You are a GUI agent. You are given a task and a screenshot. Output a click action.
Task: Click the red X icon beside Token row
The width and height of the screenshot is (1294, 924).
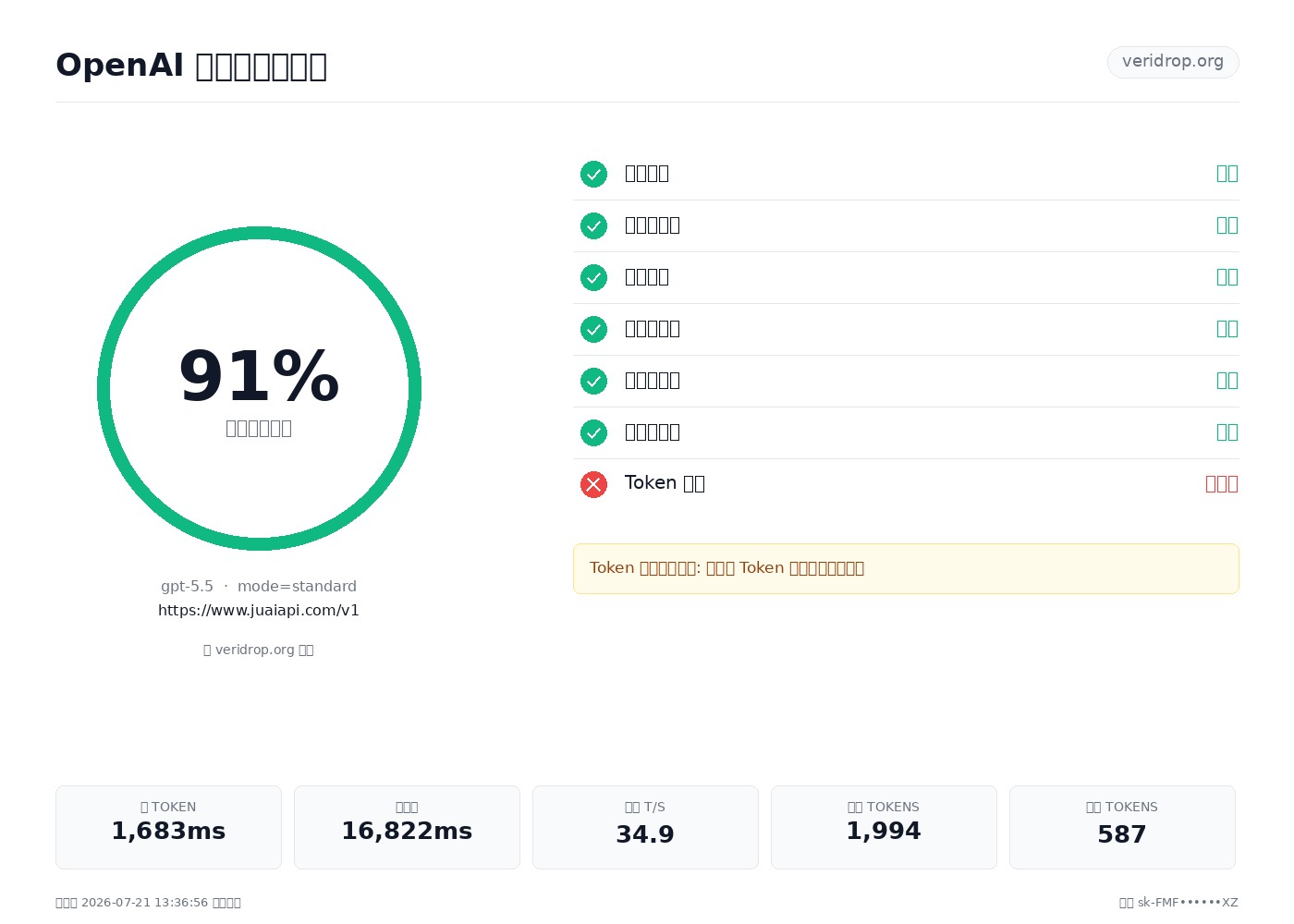(x=593, y=484)
